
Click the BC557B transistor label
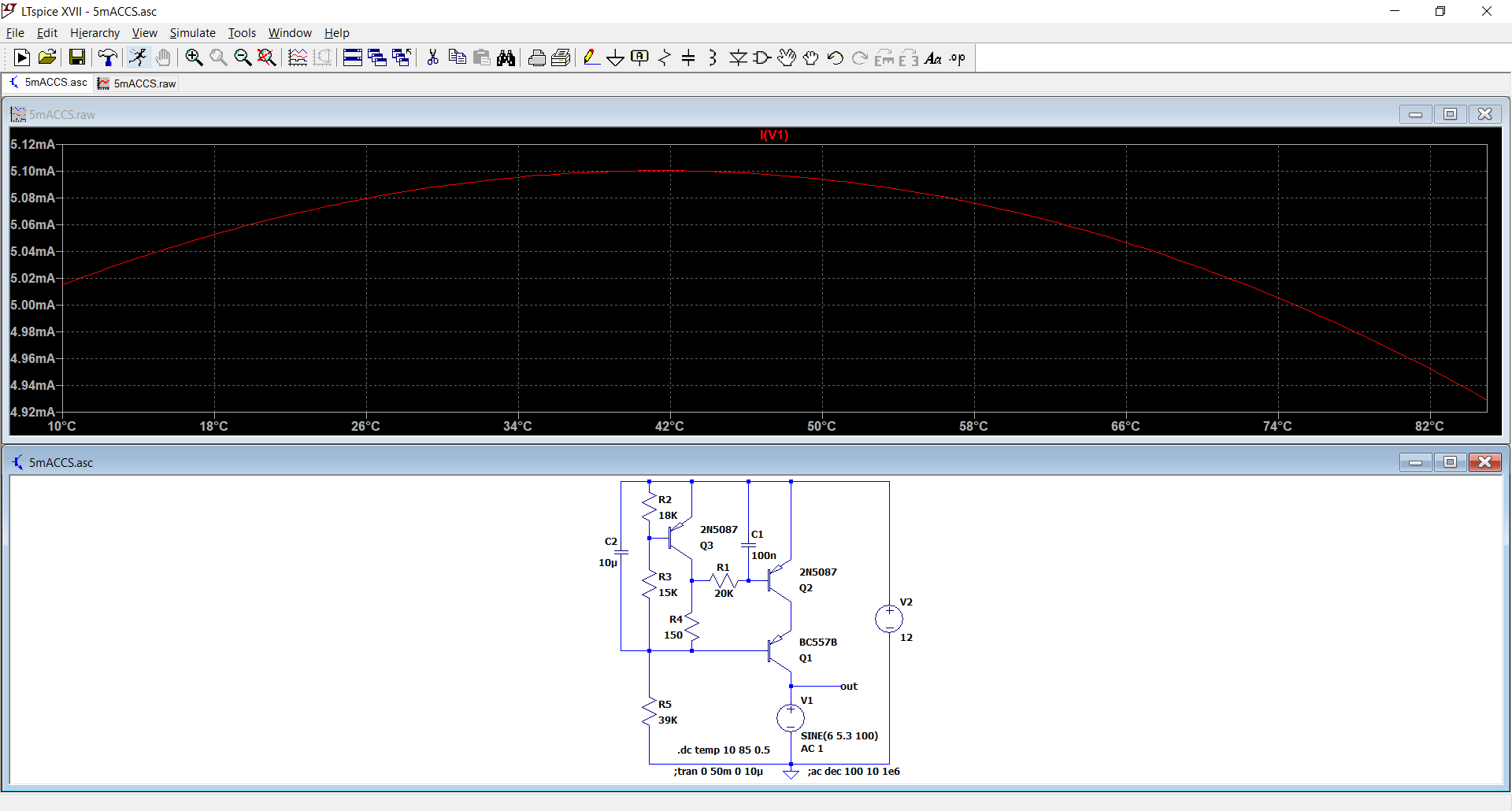coord(818,642)
